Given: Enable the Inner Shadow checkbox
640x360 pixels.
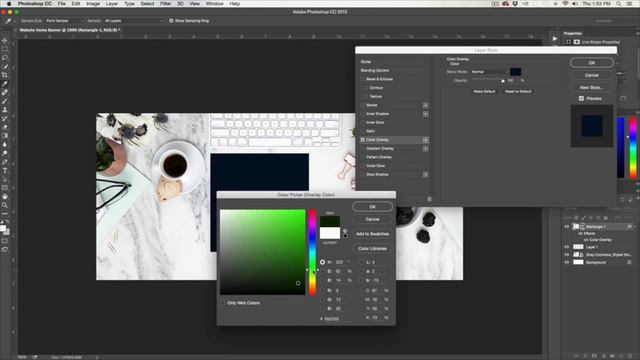Looking at the screenshot, I should [x=362, y=114].
